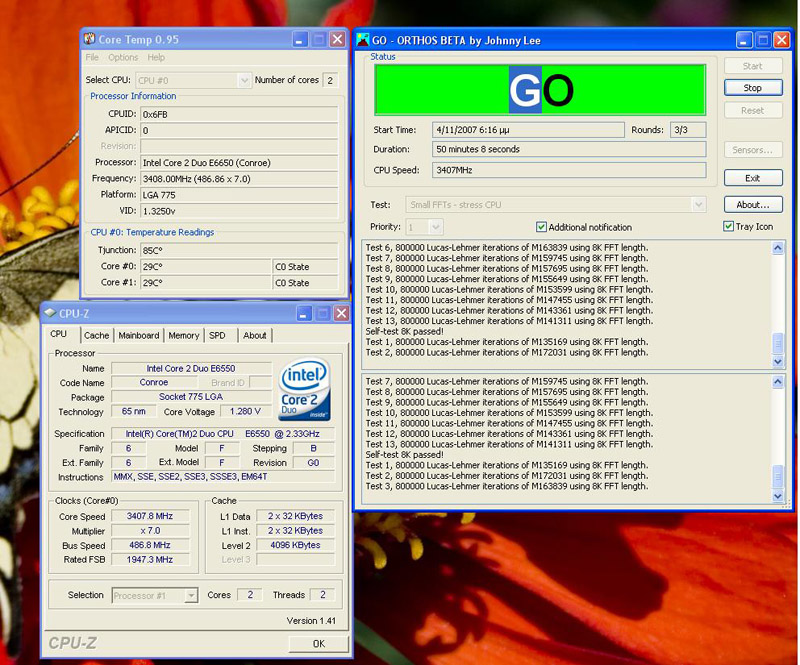Click the Tjunction value '85C°'
800x665 pixels.
(x=239, y=250)
